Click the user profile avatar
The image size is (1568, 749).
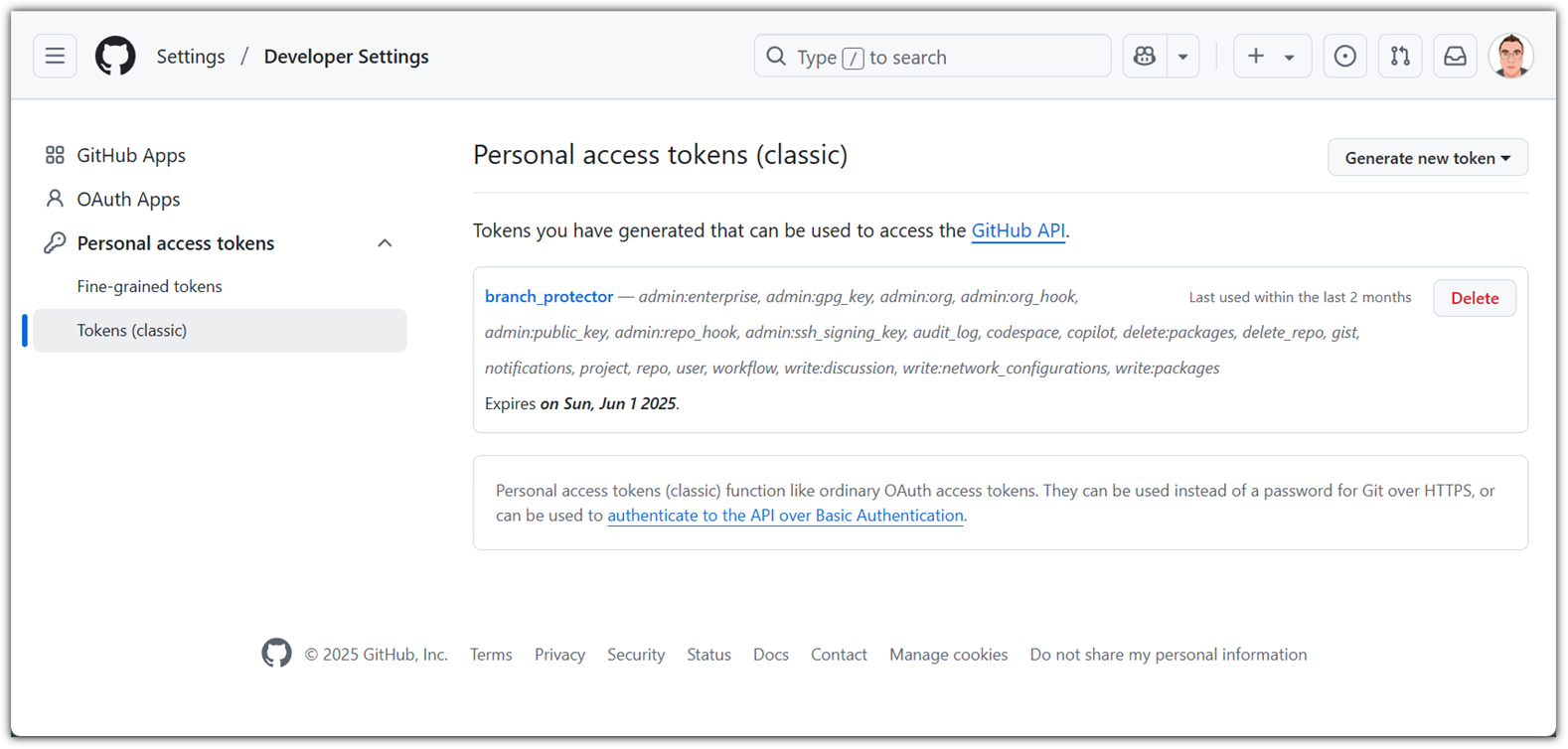[x=1511, y=57]
